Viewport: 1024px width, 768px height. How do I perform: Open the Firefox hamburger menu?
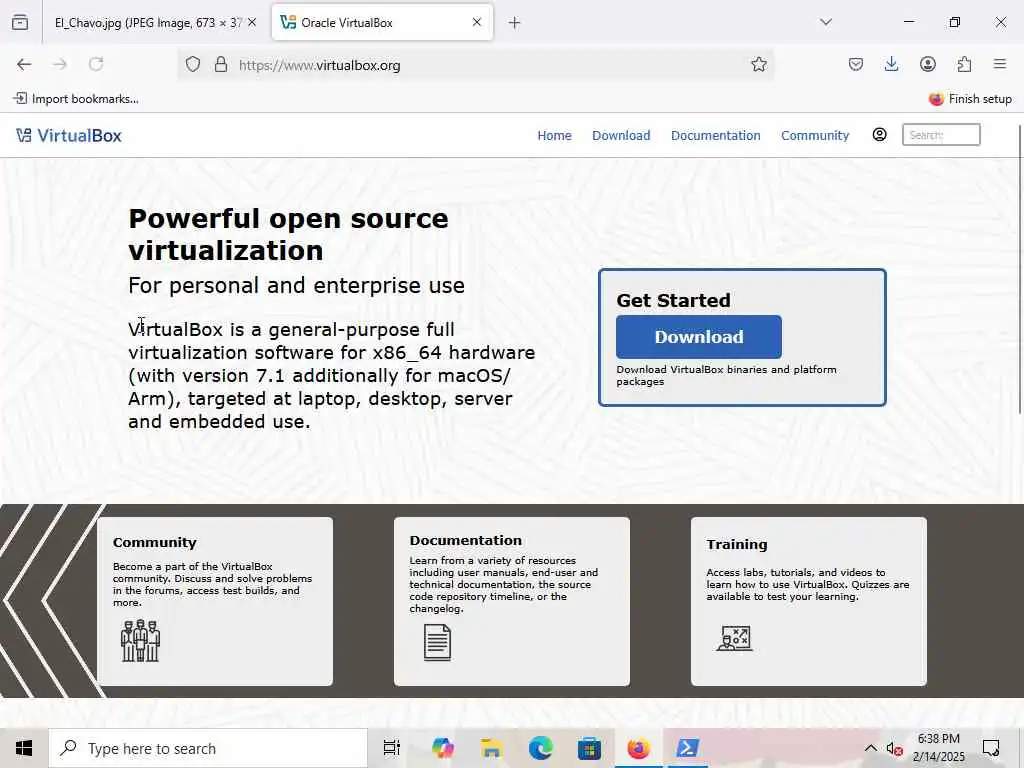[x=1000, y=64]
